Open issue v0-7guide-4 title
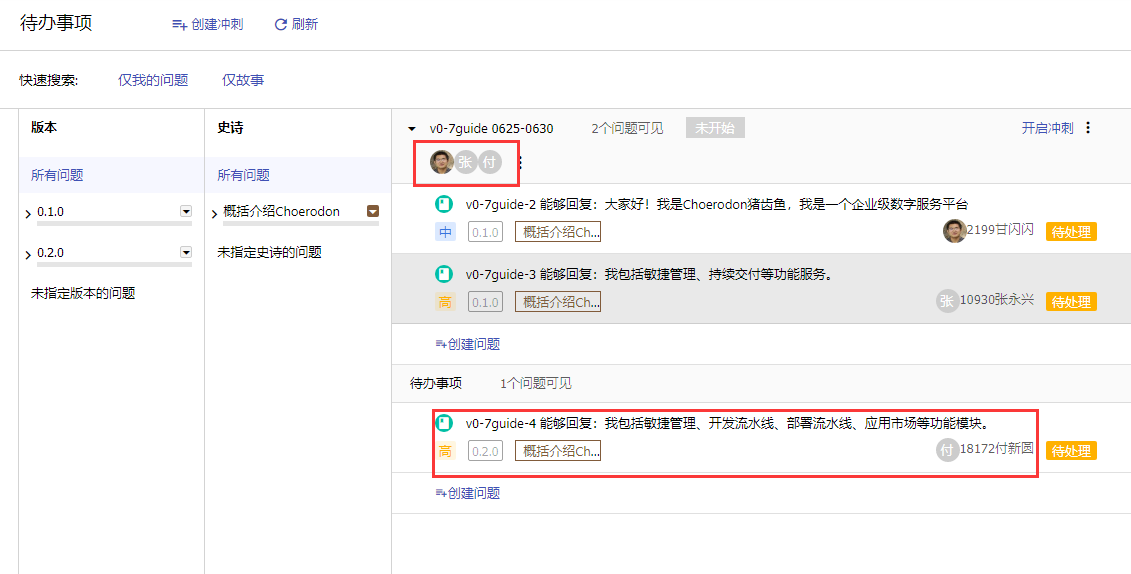The width and height of the screenshot is (1131, 574). tap(728, 423)
